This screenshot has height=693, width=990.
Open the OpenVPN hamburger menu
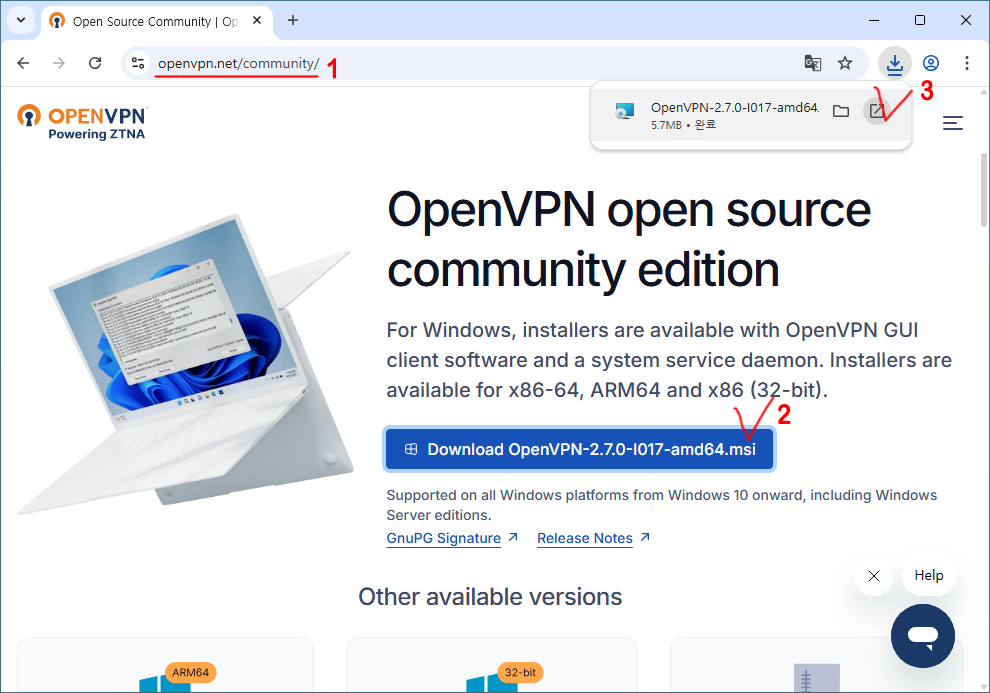point(953,123)
